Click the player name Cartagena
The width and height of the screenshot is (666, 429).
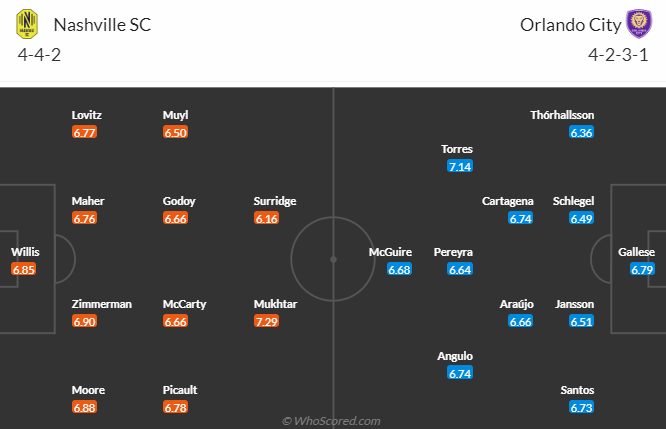(x=507, y=201)
